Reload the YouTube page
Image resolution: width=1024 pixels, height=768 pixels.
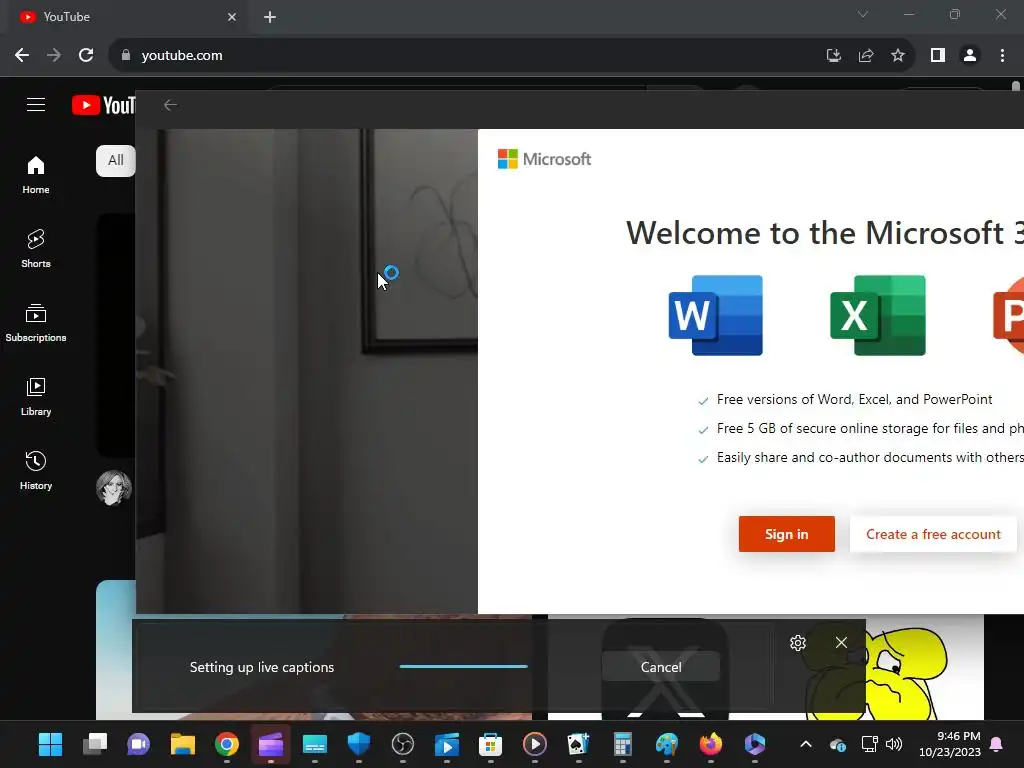(x=86, y=56)
